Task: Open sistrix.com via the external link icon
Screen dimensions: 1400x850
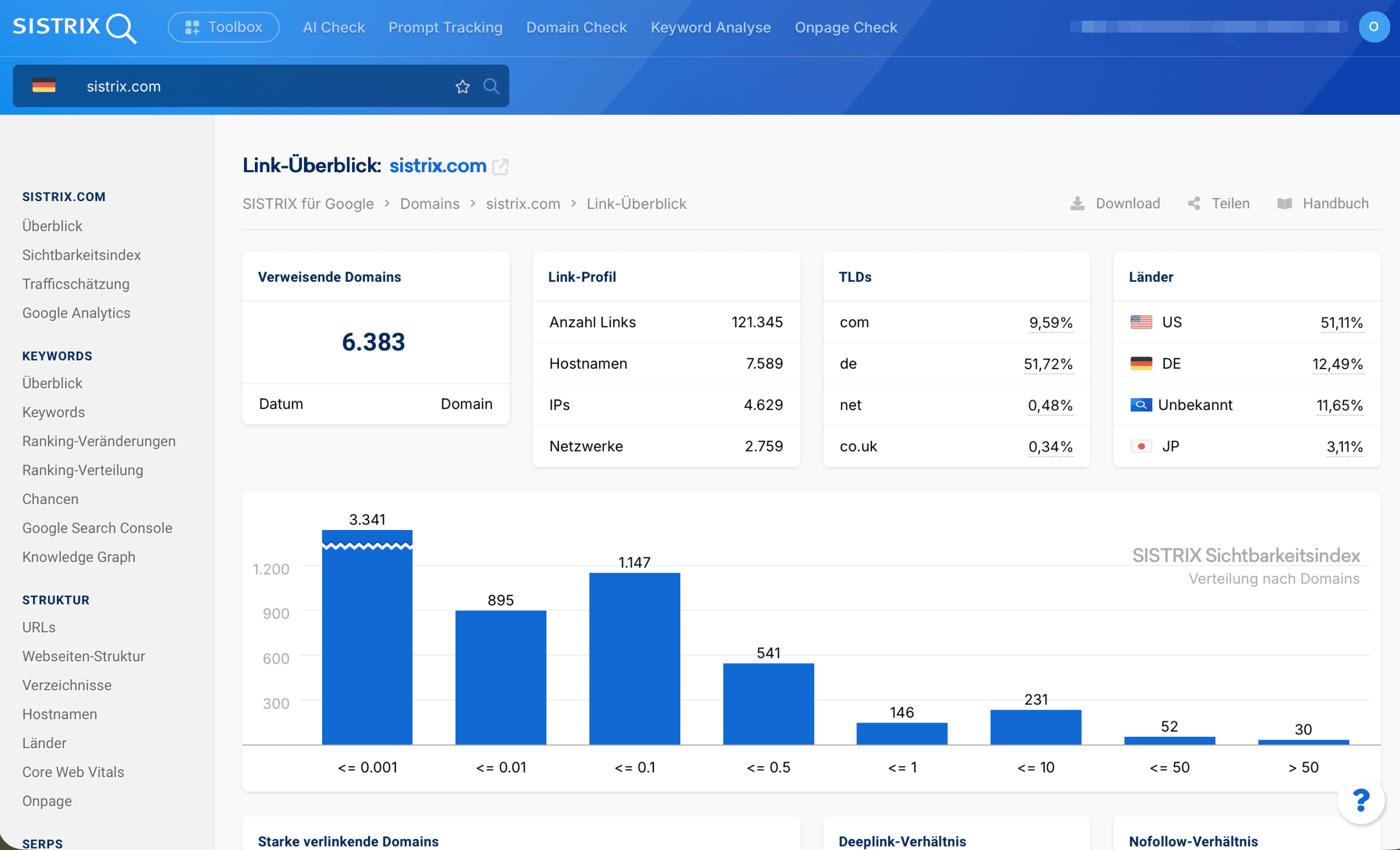Action: [500, 166]
